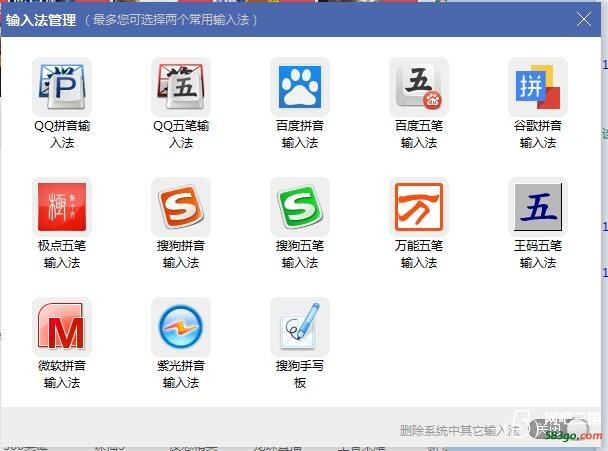Click the 输入法管理 title text

(x=41, y=20)
